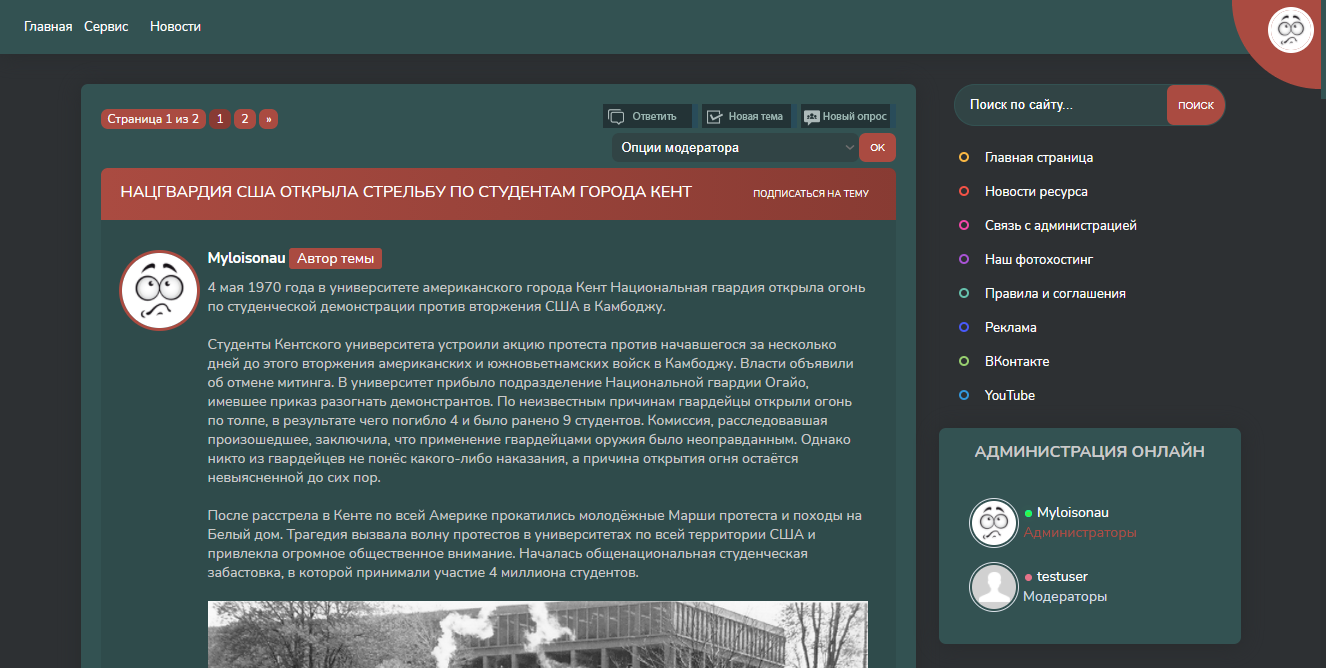This screenshot has width=1326, height=668.
Task: Open testuser in the admin online list
Action: tap(1062, 576)
